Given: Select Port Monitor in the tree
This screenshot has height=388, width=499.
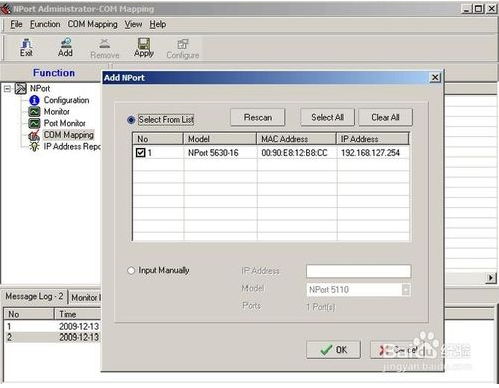Looking at the screenshot, I should click(x=65, y=123).
